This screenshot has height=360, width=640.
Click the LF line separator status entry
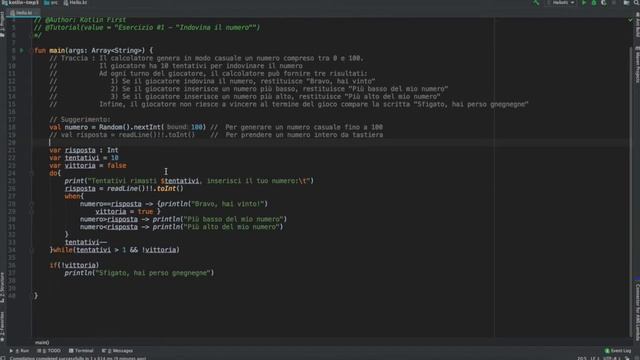[x=595, y=358]
